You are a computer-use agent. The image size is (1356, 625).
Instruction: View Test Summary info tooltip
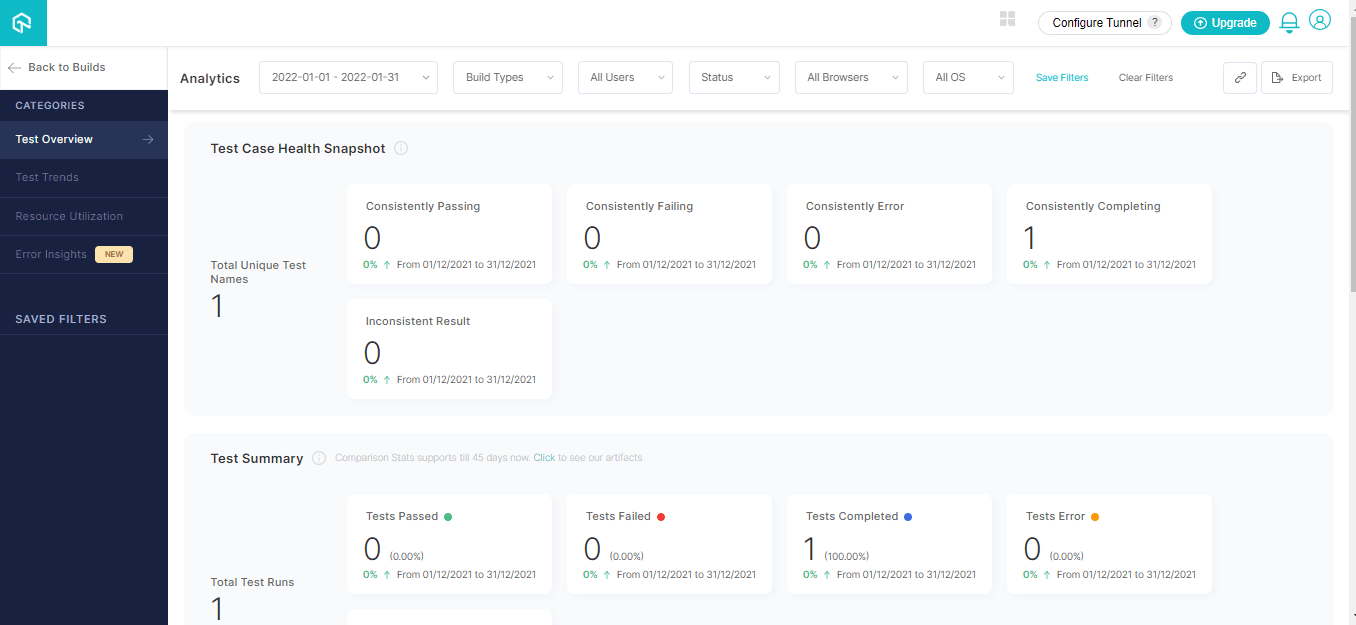coord(318,457)
